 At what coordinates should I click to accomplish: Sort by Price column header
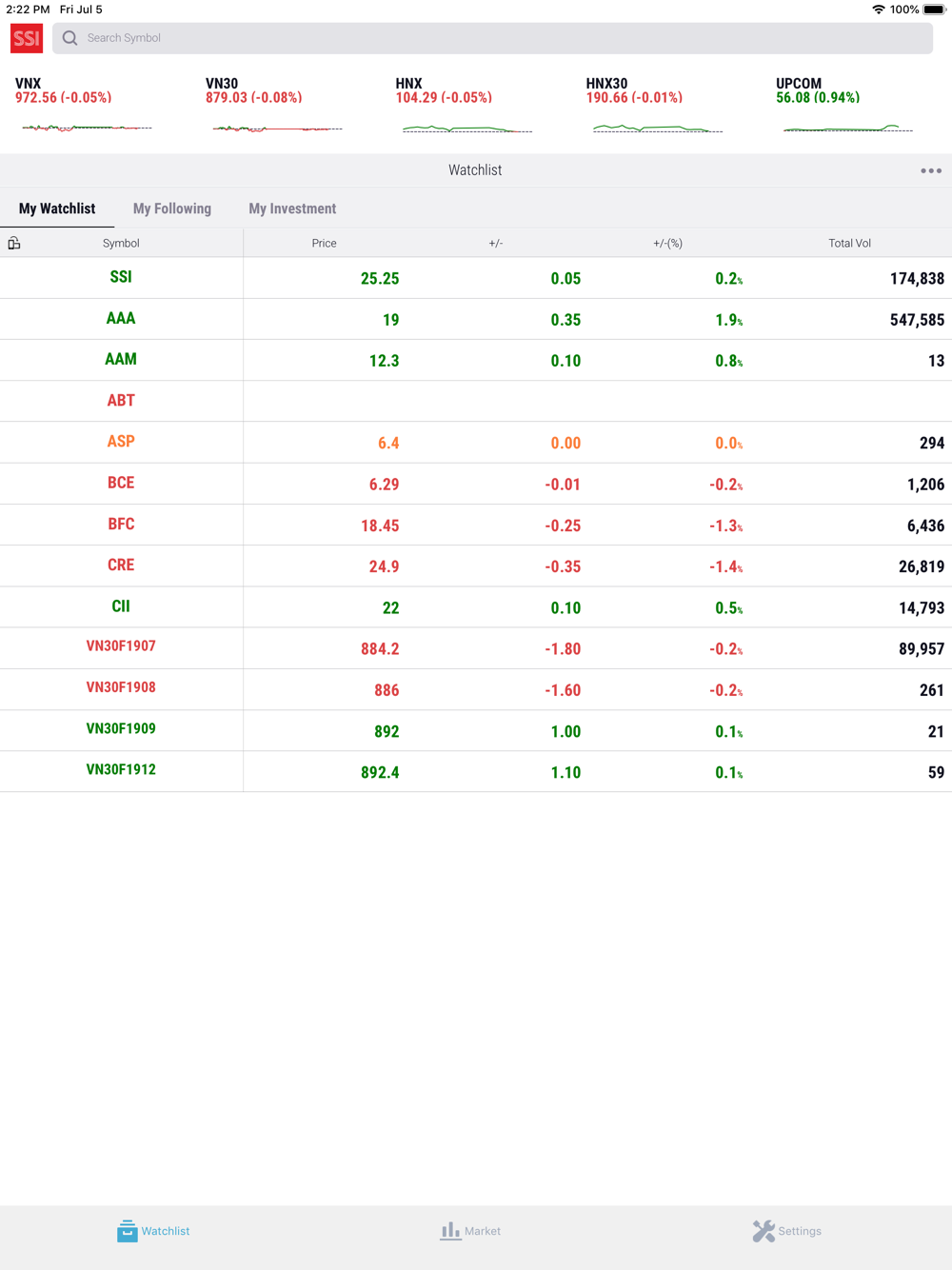pyautogui.click(x=324, y=243)
